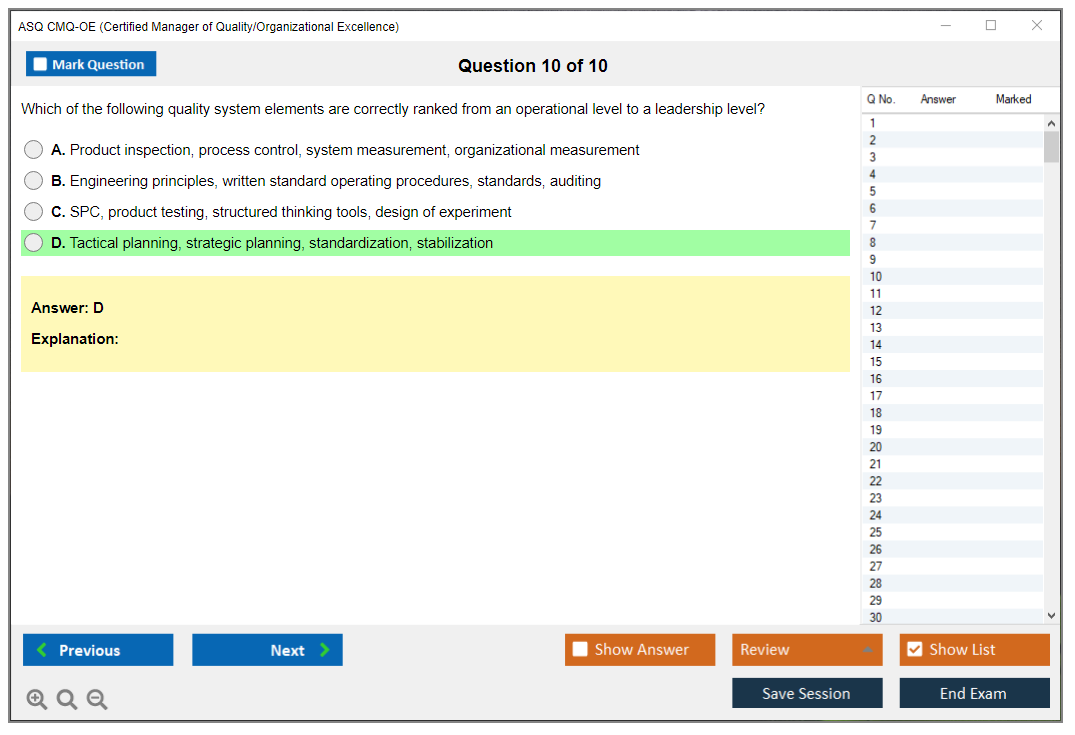Tick the Mark Question checkbox
1075x735 pixels.
(41, 65)
